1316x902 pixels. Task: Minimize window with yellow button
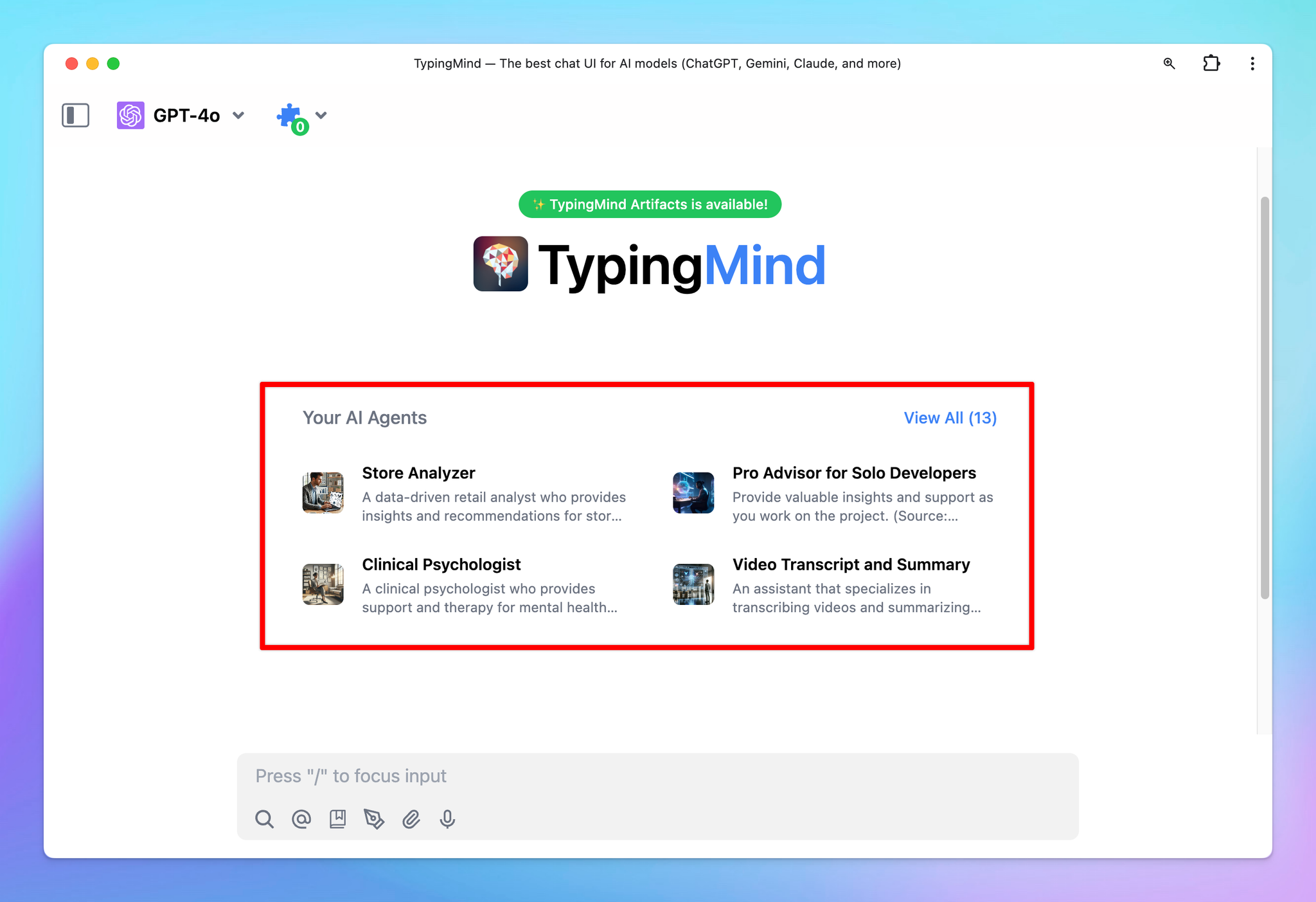[93, 63]
